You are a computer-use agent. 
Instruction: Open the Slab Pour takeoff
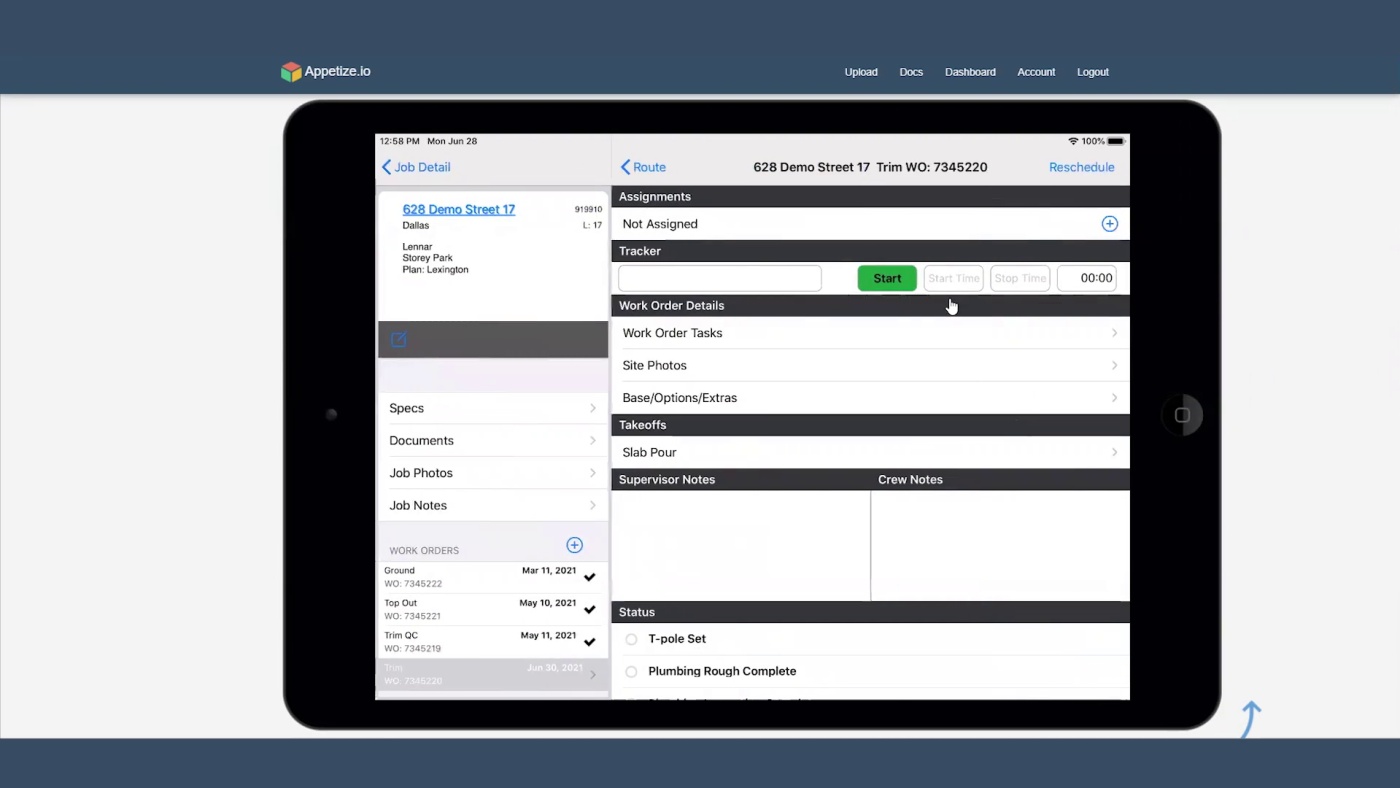coord(870,452)
